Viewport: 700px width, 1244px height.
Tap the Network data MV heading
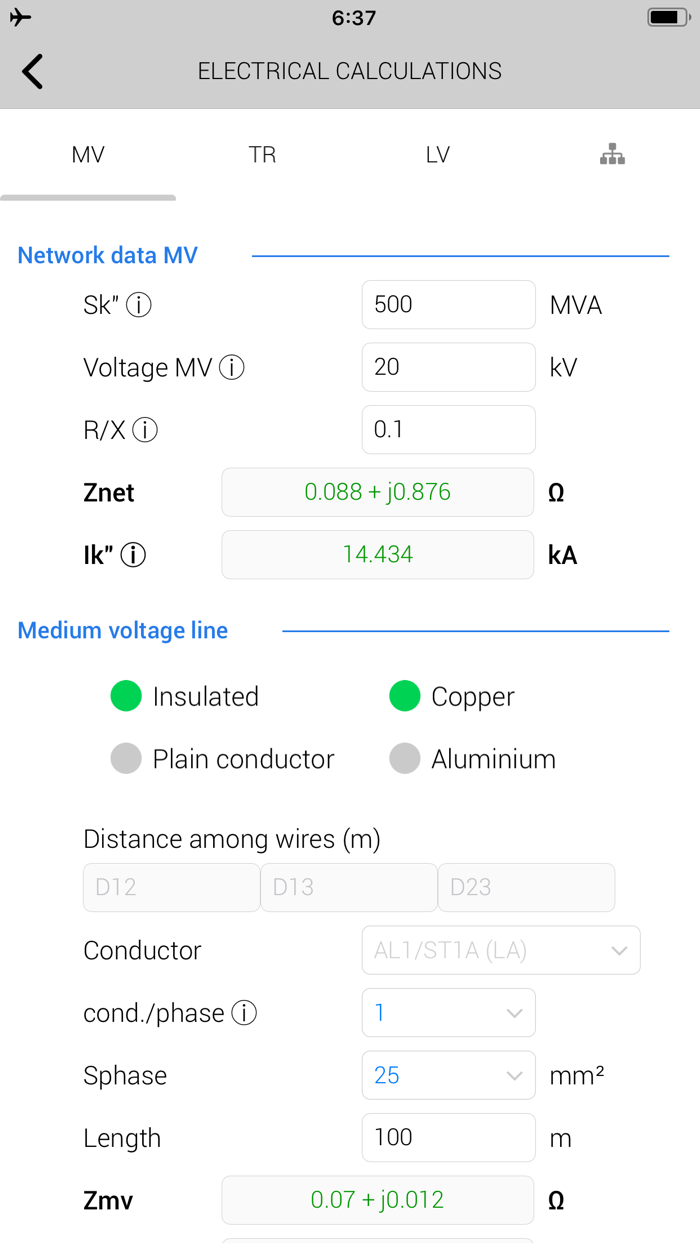(107, 255)
